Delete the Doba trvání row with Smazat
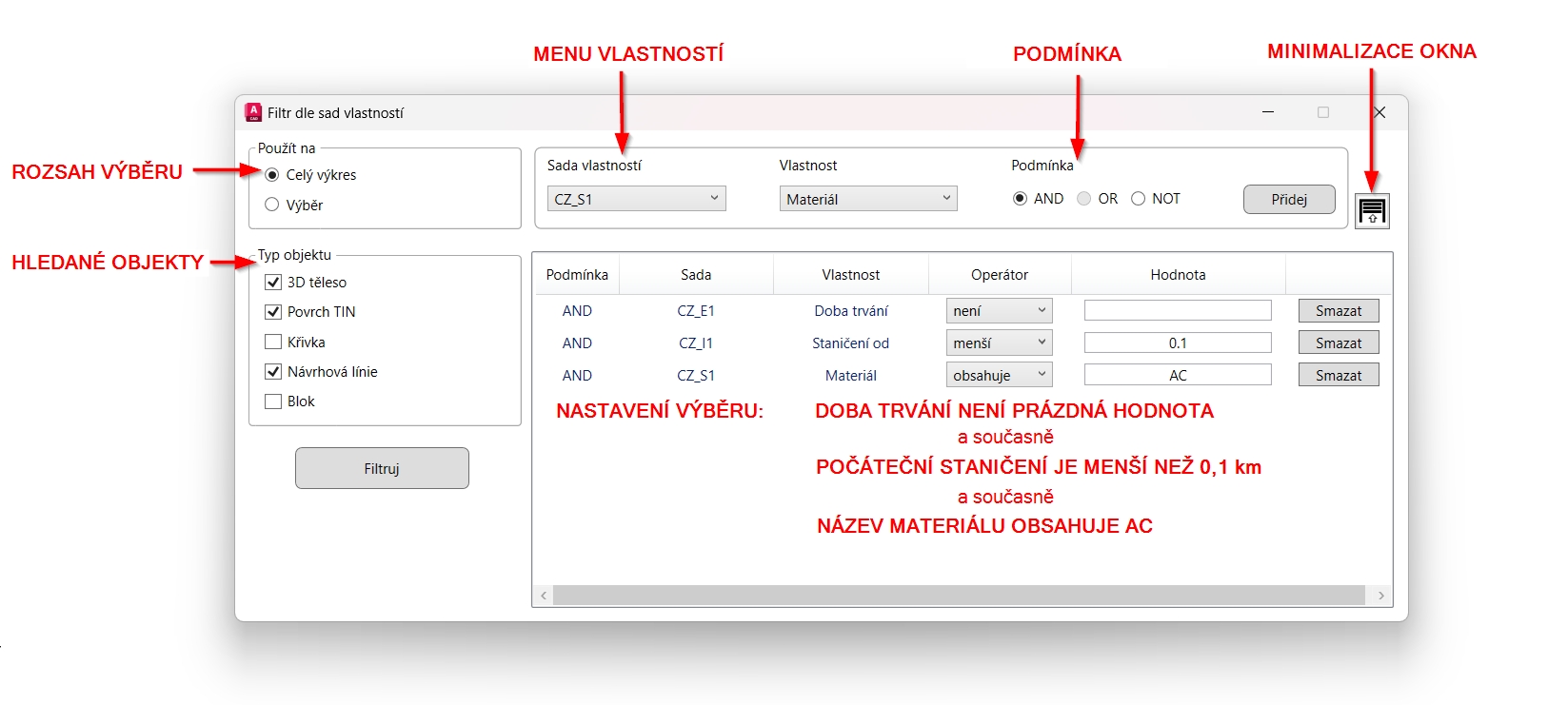This screenshot has height=705, width=1568. click(1338, 311)
